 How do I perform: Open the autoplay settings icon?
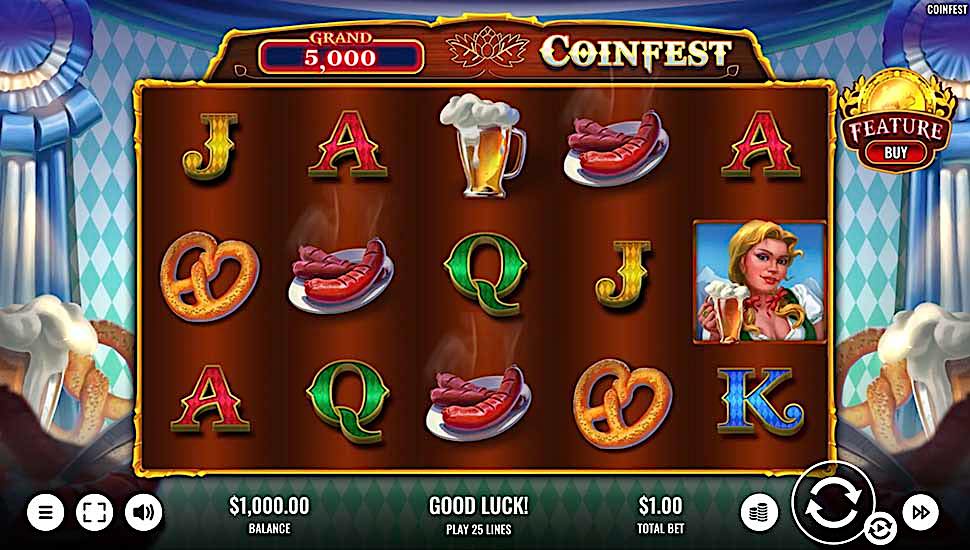click(x=878, y=530)
